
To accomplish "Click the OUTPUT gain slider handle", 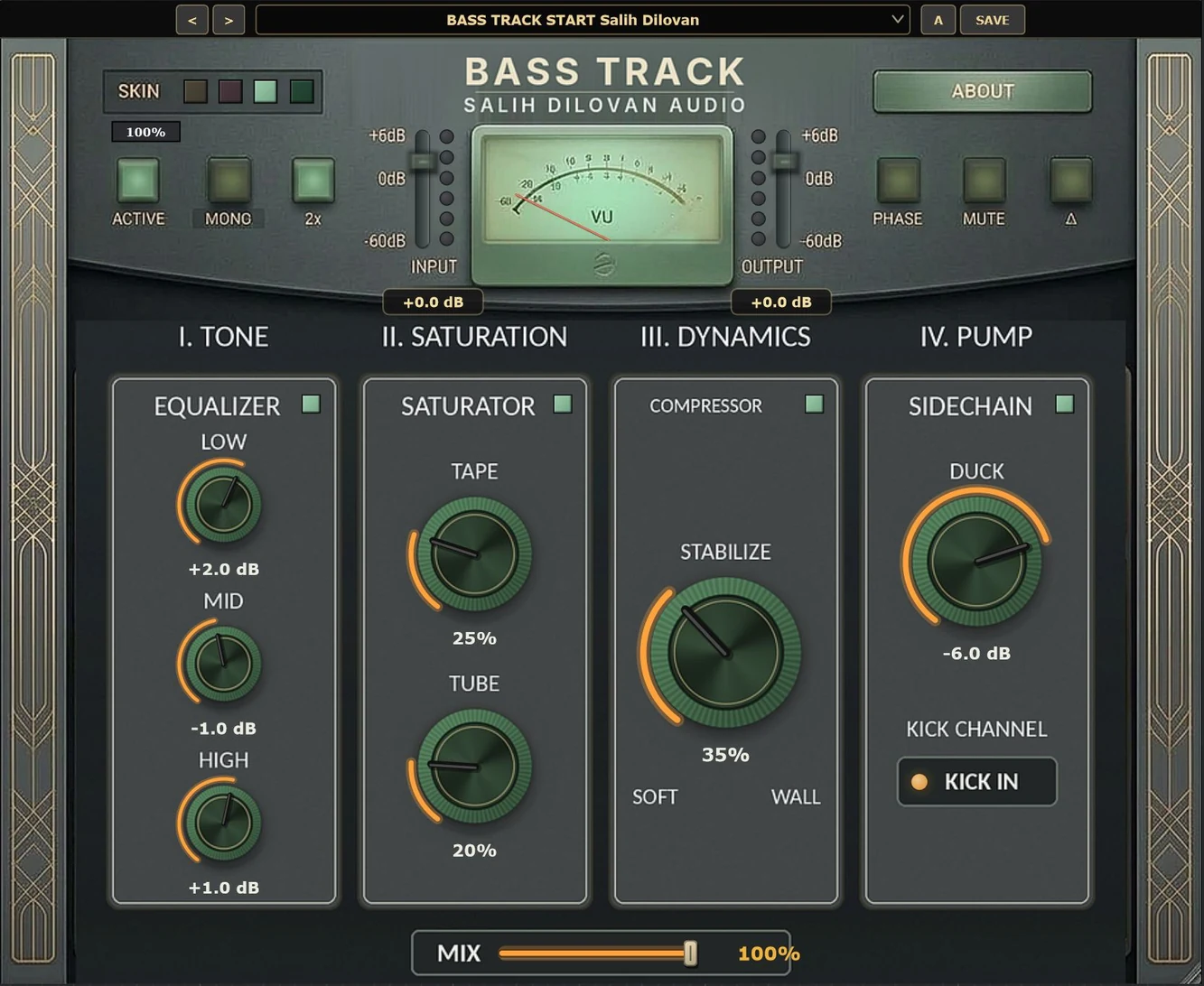I will point(784,162).
